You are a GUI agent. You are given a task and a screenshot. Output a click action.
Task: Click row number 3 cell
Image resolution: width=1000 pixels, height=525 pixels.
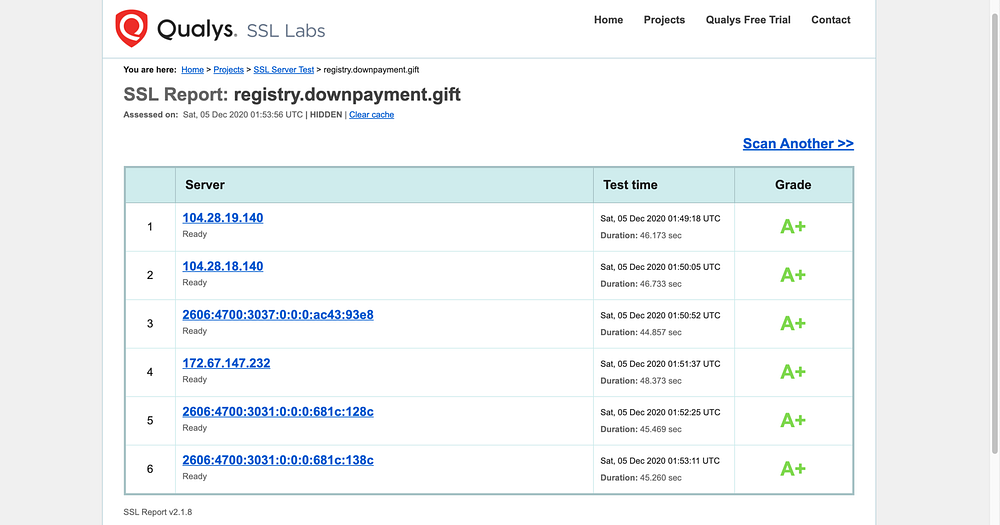pyautogui.click(x=150, y=323)
